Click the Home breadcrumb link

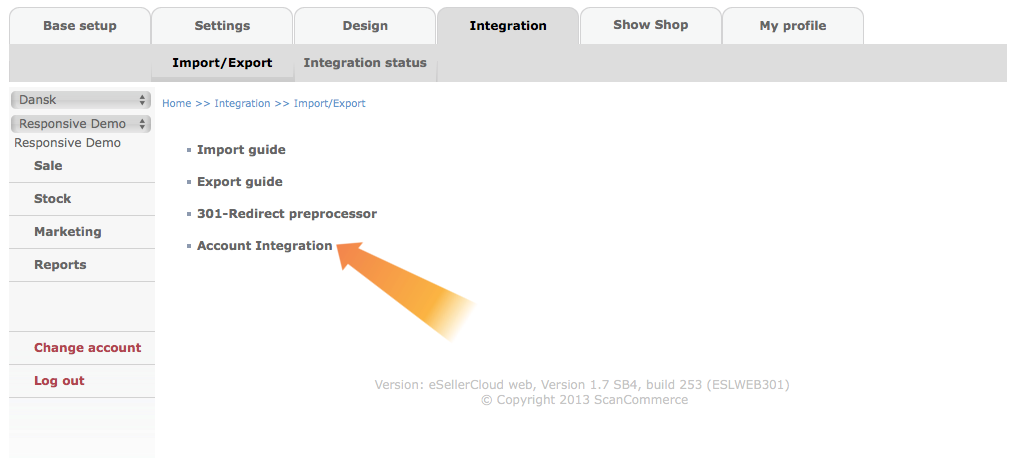coord(176,103)
